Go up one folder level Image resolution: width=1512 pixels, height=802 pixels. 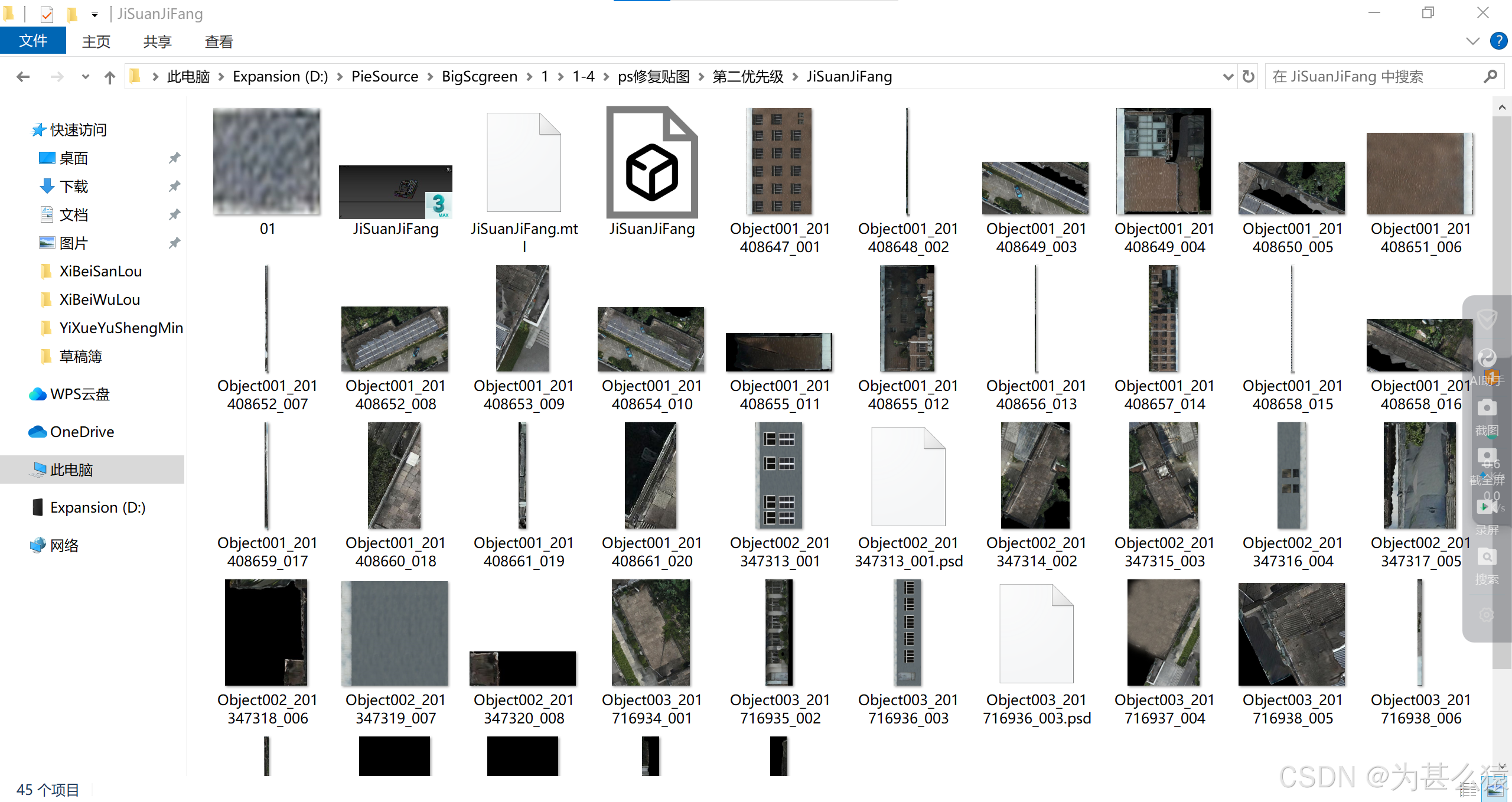pyautogui.click(x=109, y=77)
